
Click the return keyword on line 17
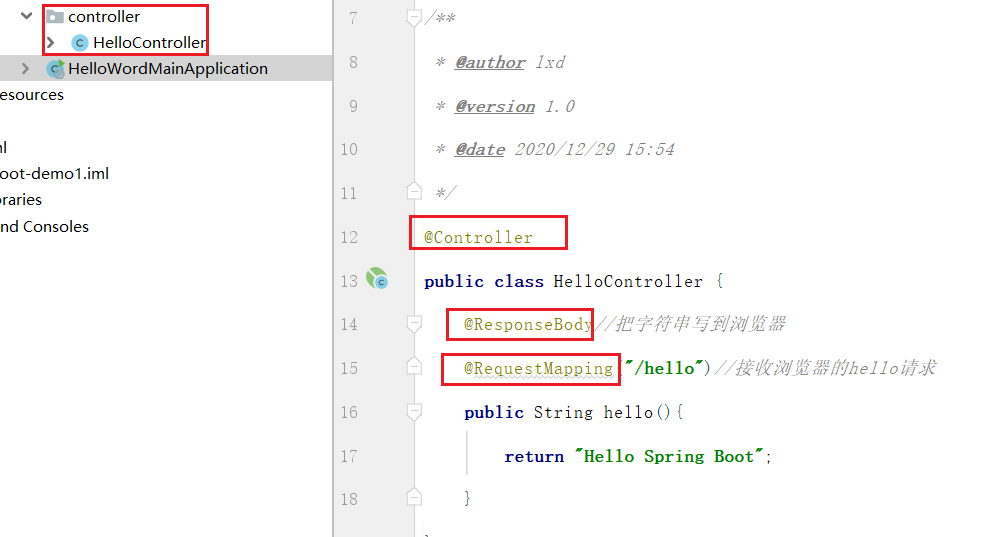tap(533, 456)
